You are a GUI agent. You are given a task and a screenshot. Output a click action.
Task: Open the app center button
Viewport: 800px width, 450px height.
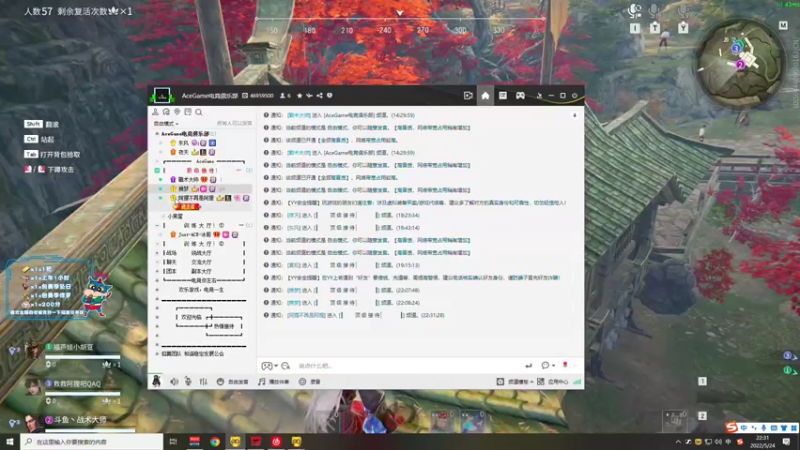point(553,382)
